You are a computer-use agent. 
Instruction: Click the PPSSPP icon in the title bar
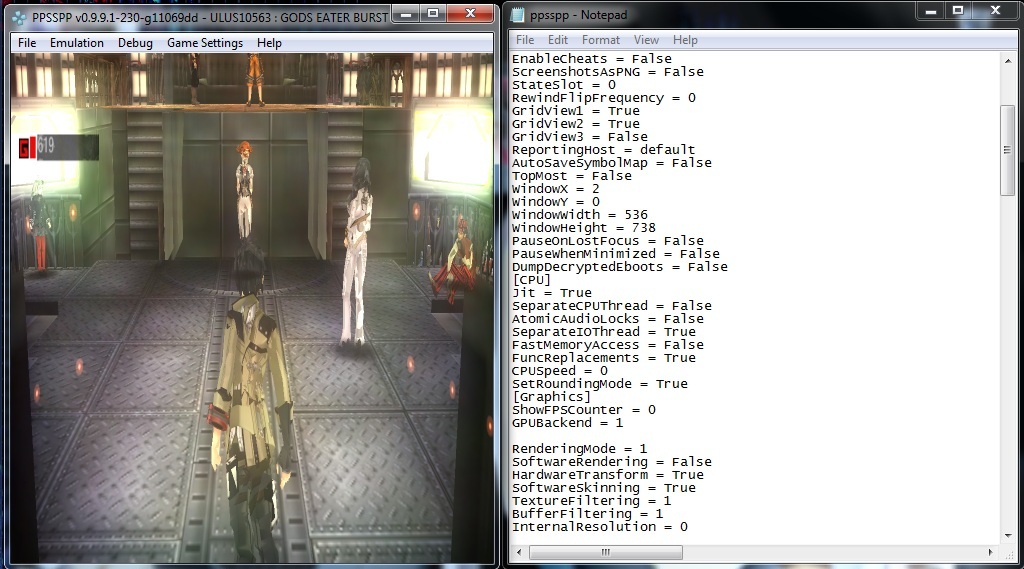pos(18,16)
